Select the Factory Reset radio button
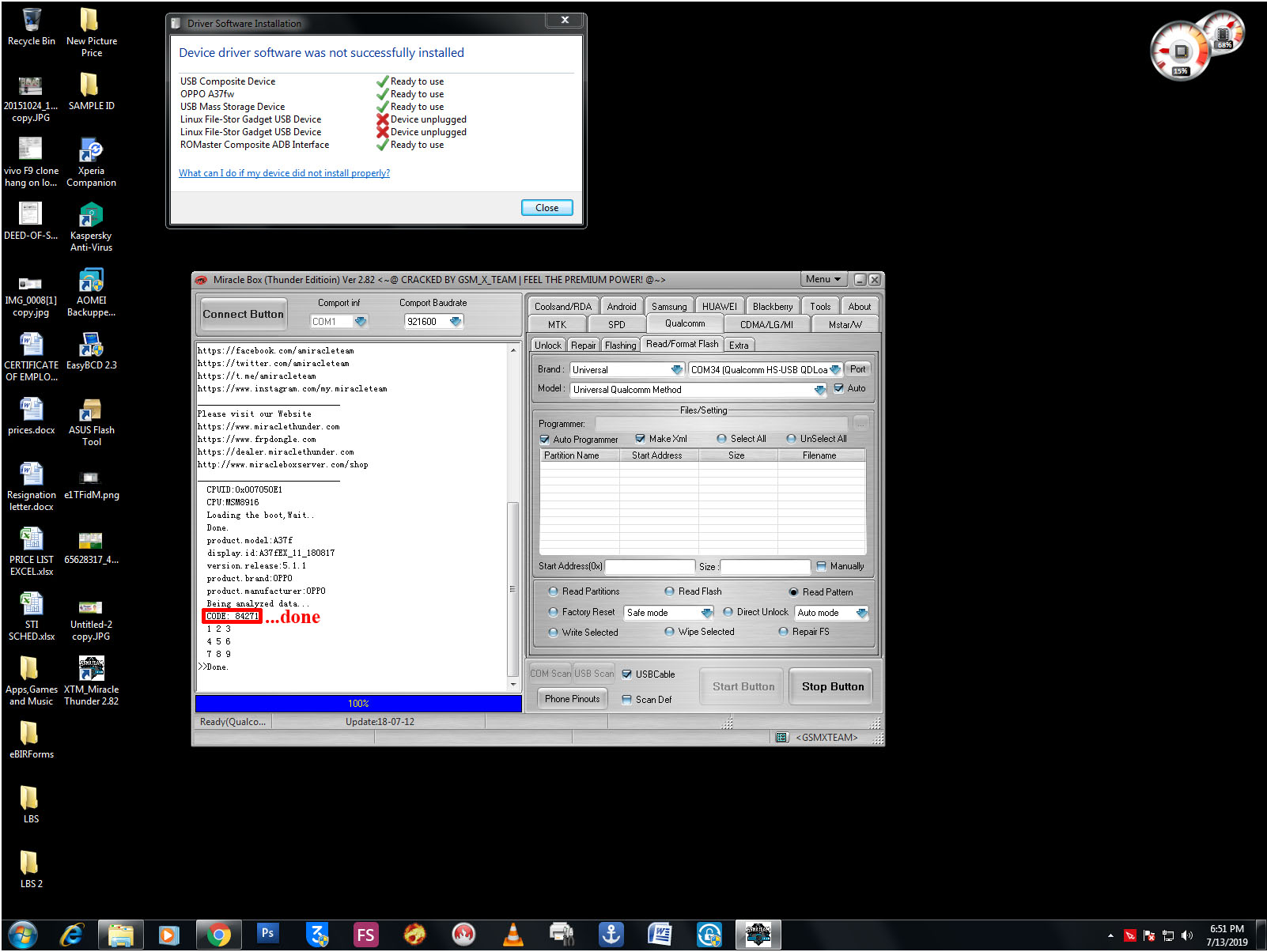The height and width of the screenshot is (952, 1267). coord(553,612)
